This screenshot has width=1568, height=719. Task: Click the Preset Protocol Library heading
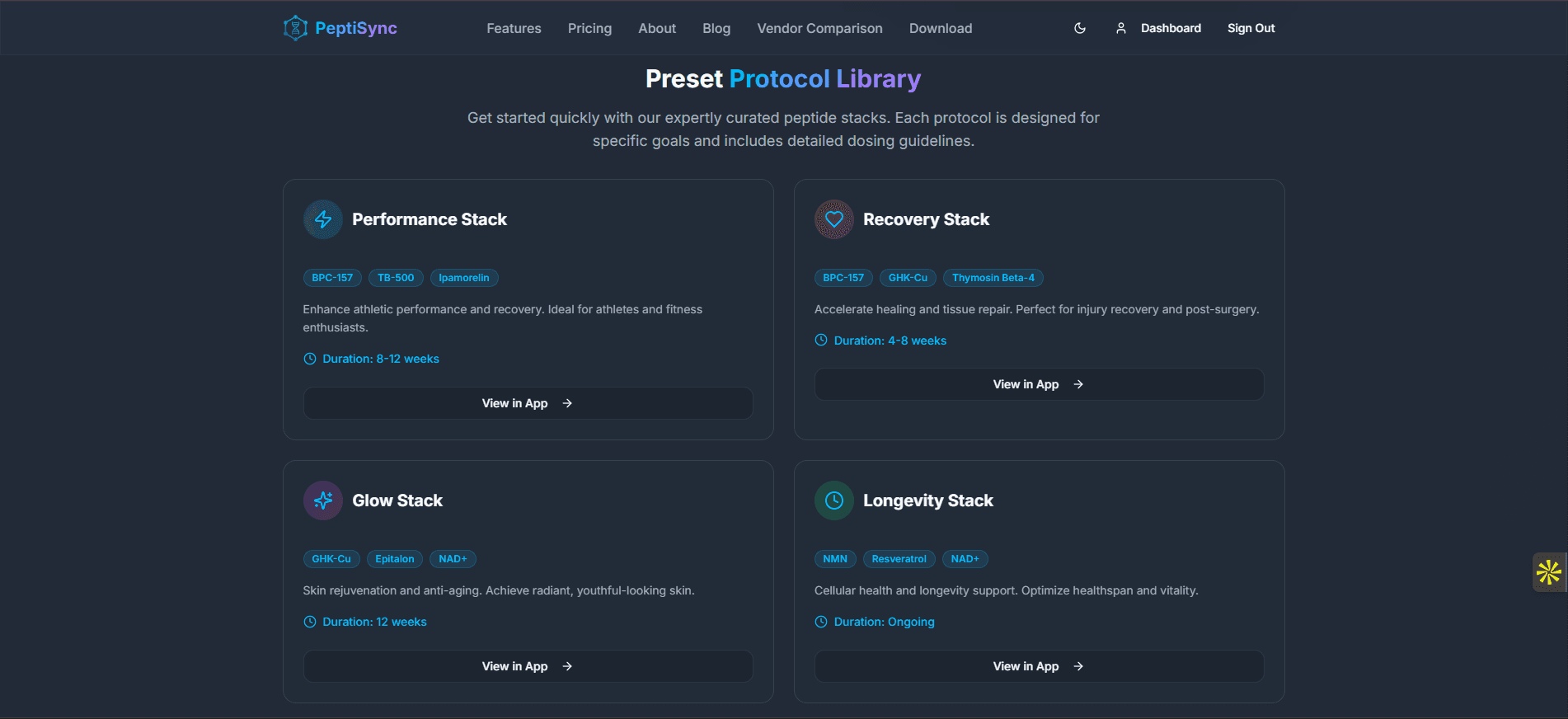coord(783,79)
